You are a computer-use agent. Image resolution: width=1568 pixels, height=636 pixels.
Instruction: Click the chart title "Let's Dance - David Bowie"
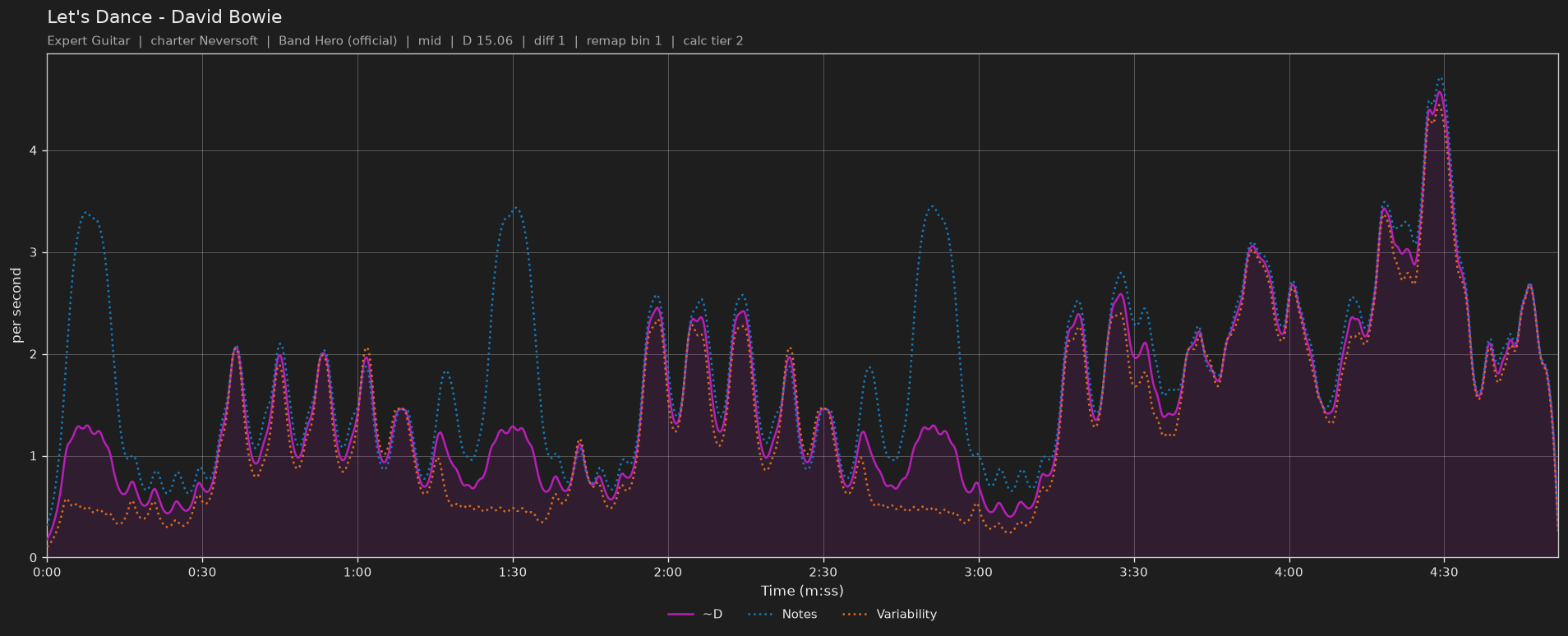click(x=164, y=17)
